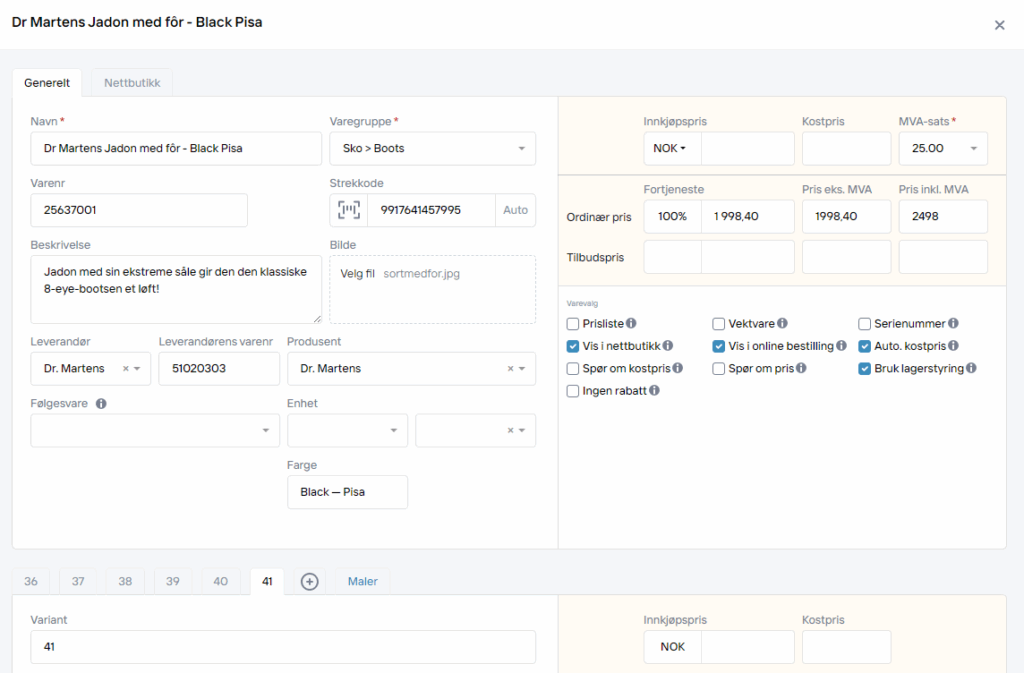The image size is (1024, 673).
Task: Click the Auto barcode button
Action: [x=515, y=210]
